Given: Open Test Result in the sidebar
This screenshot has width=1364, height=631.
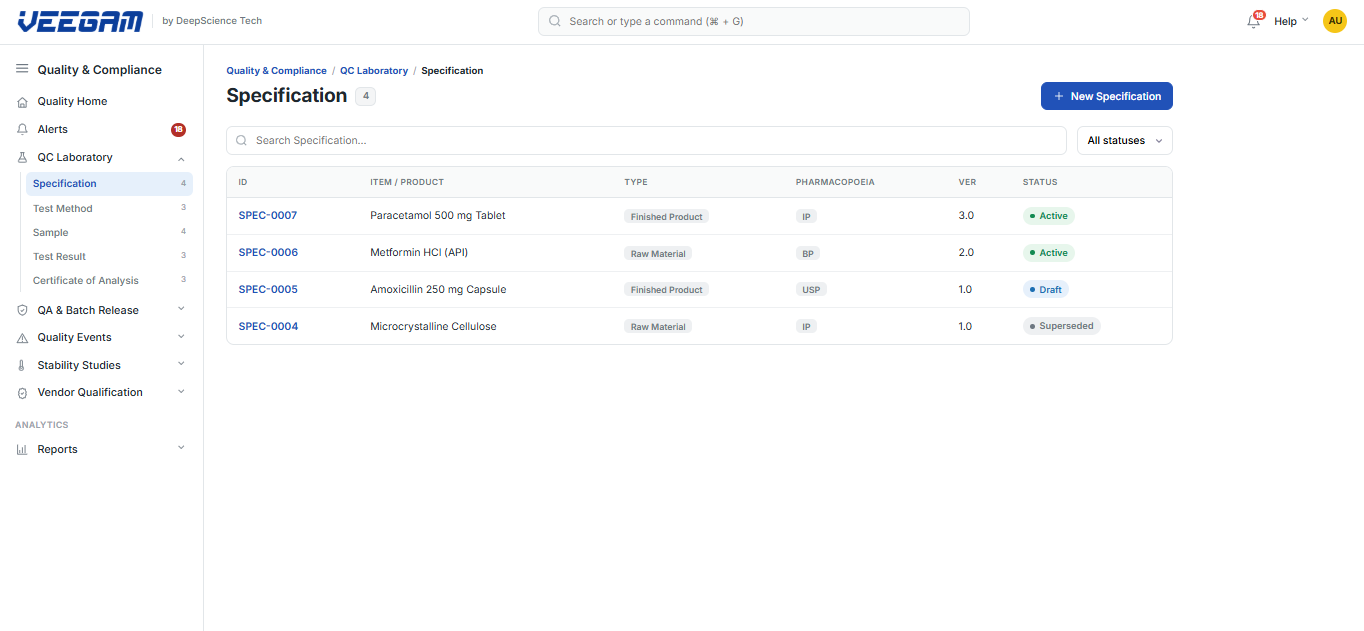Looking at the screenshot, I should pyautogui.click(x=109, y=256).
